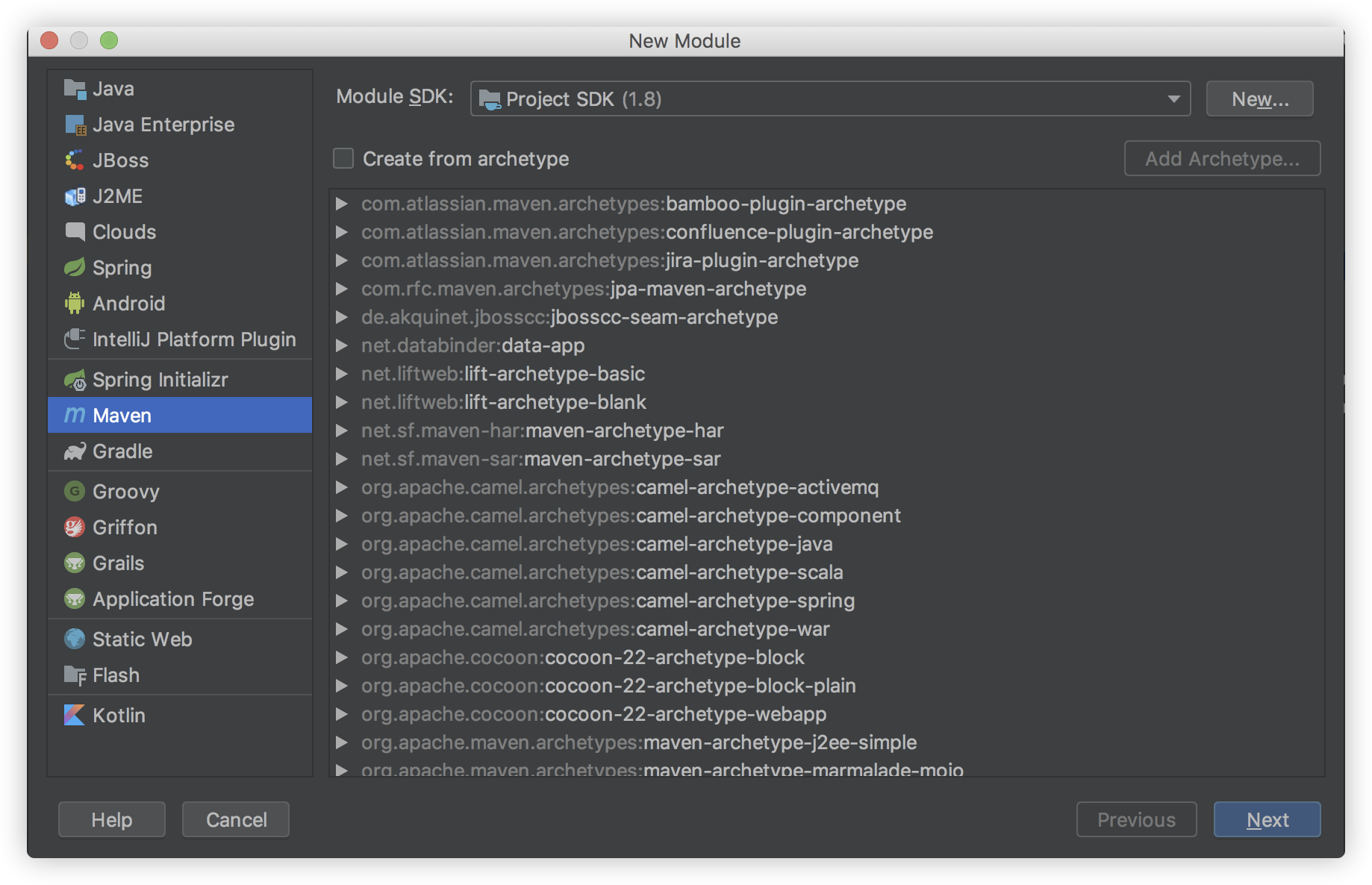This screenshot has height=885, width=1372.
Task: Select lift-archetype-blank archetype row
Action: coord(827,402)
